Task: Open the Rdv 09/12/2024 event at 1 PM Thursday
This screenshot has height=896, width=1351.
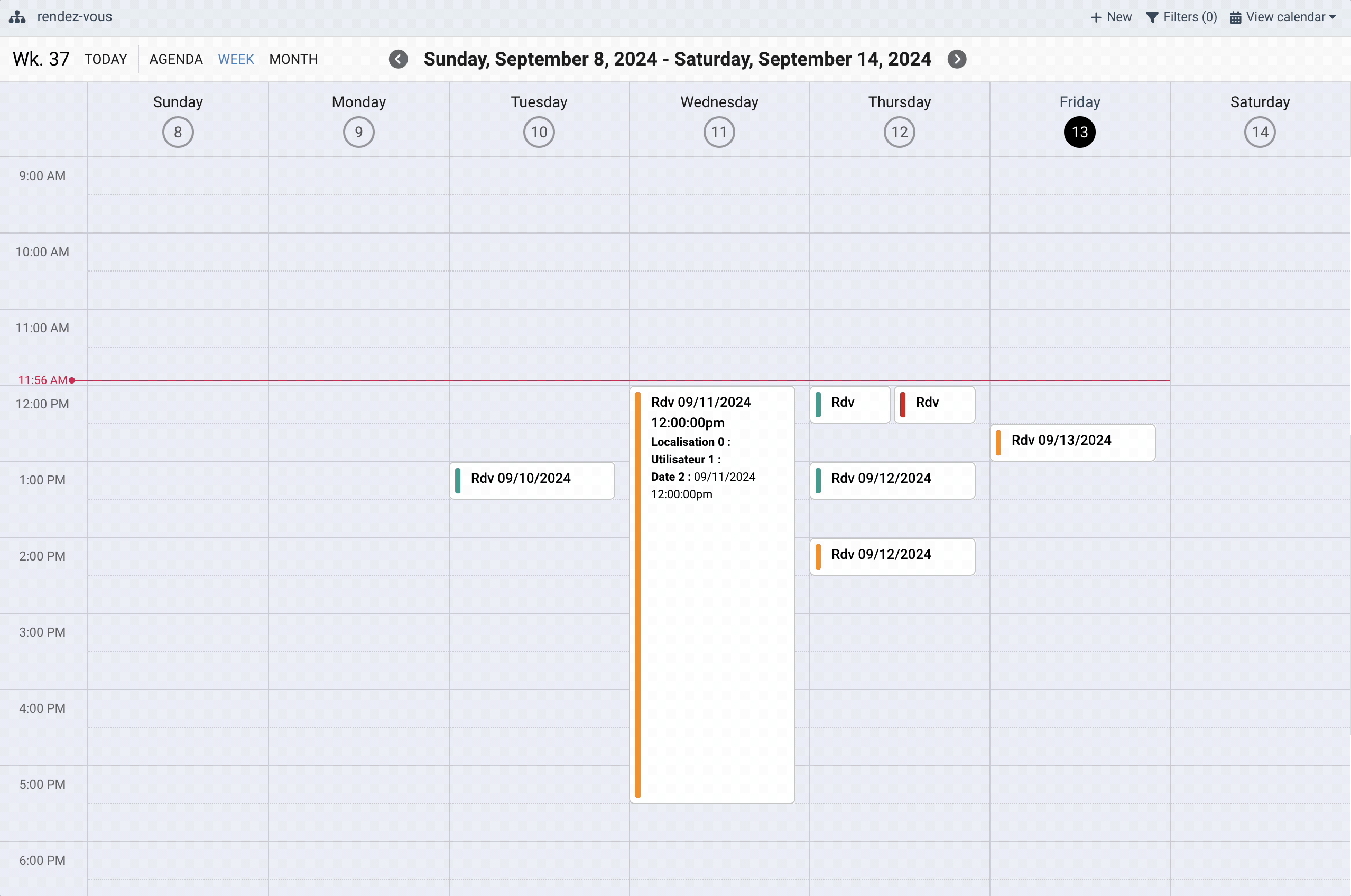Action: point(891,480)
